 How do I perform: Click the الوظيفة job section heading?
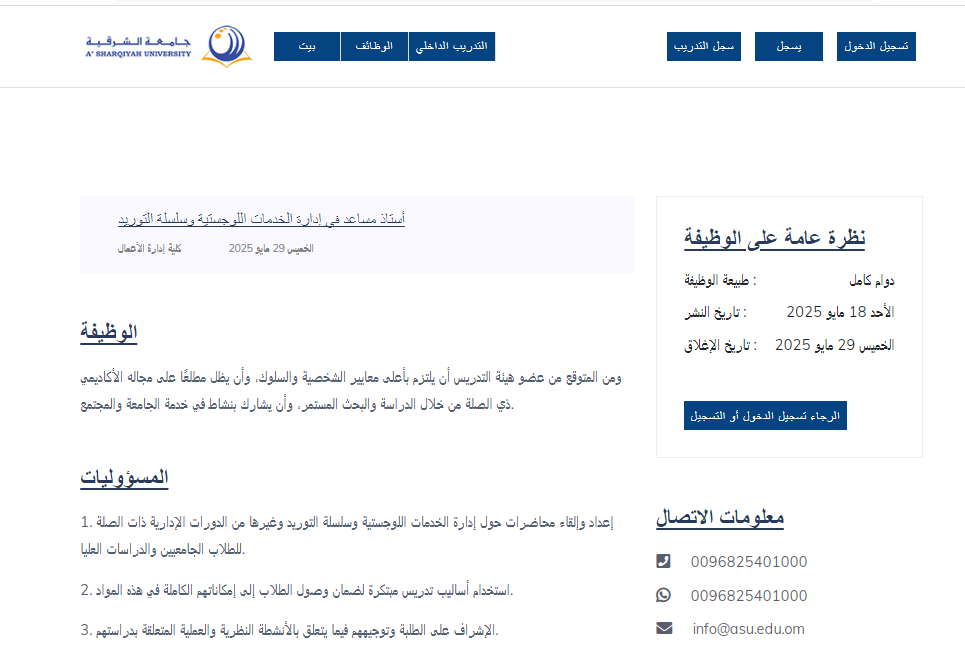[x=108, y=332]
